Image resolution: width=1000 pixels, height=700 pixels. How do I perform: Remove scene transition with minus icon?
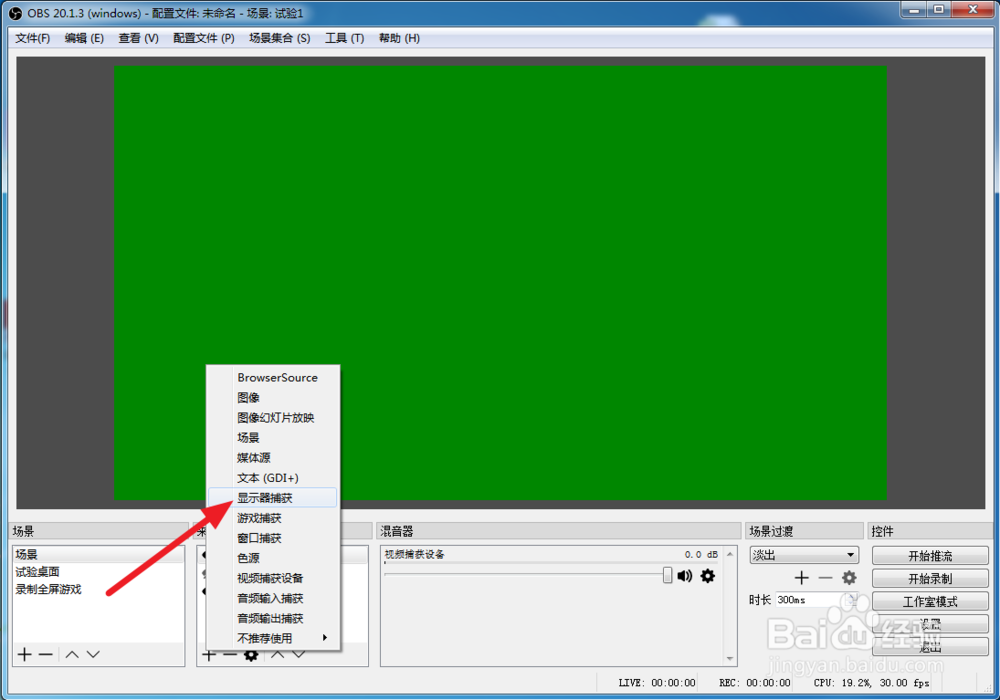pyautogui.click(x=825, y=578)
